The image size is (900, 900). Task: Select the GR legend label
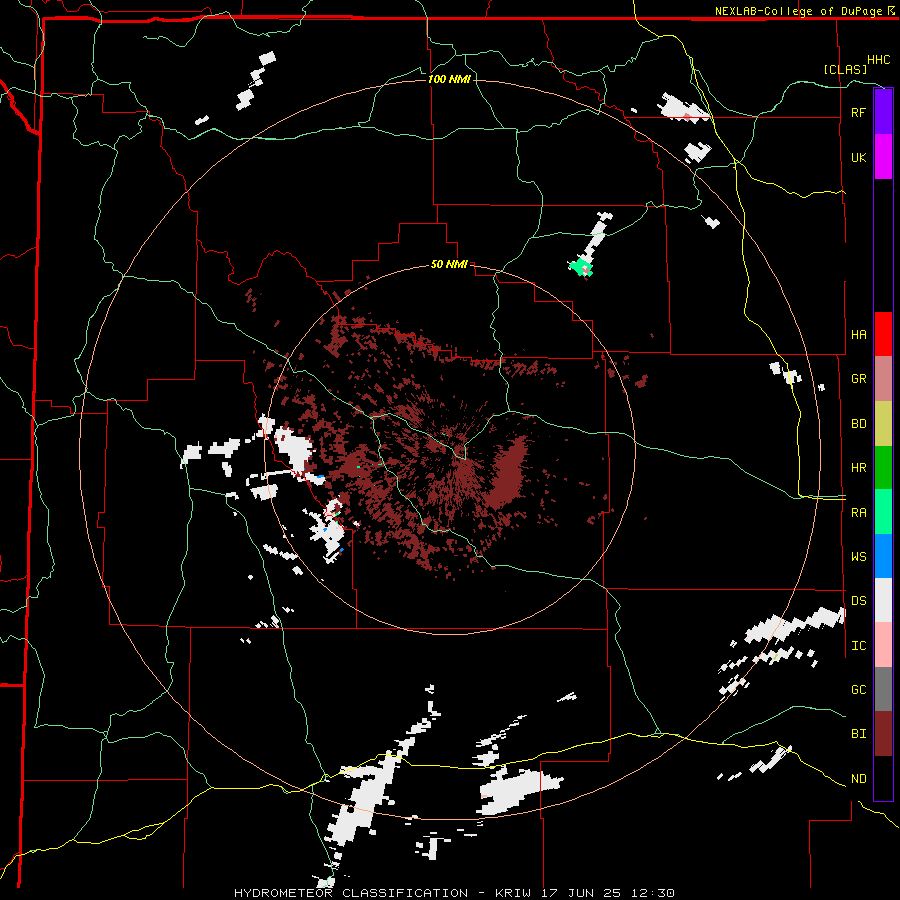pyautogui.click(x=858, y=379)
